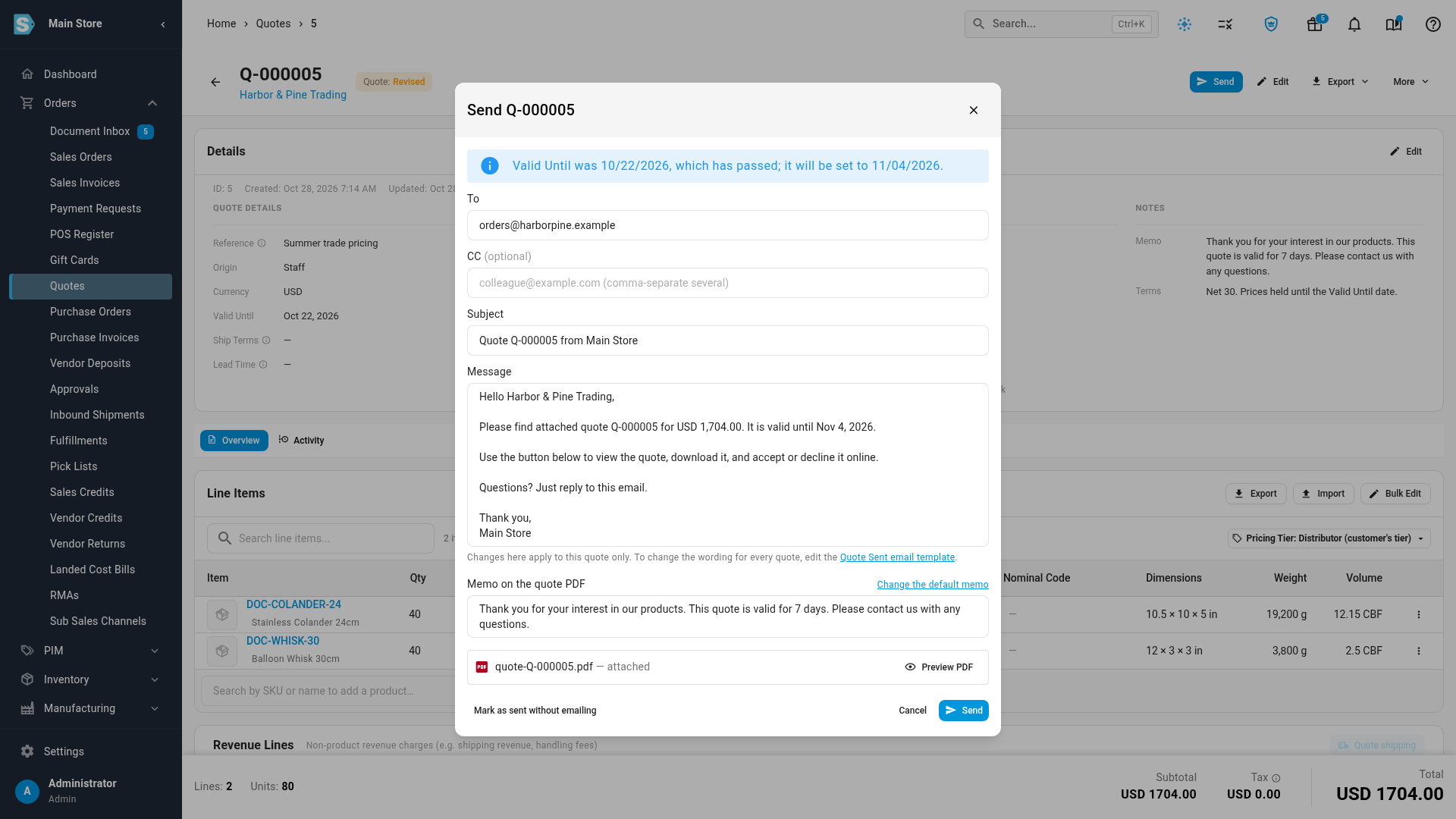The image size is (1456, 819).
Task: Click Edit in the Details panel
Action: click(x=1406, y=152)
